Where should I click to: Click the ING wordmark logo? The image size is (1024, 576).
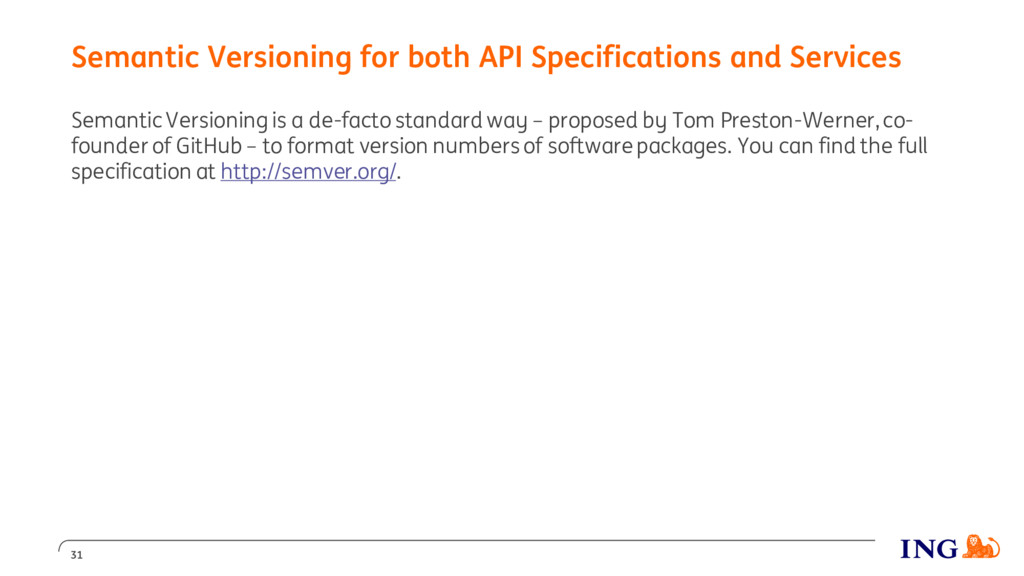click(x=929, y=549)
